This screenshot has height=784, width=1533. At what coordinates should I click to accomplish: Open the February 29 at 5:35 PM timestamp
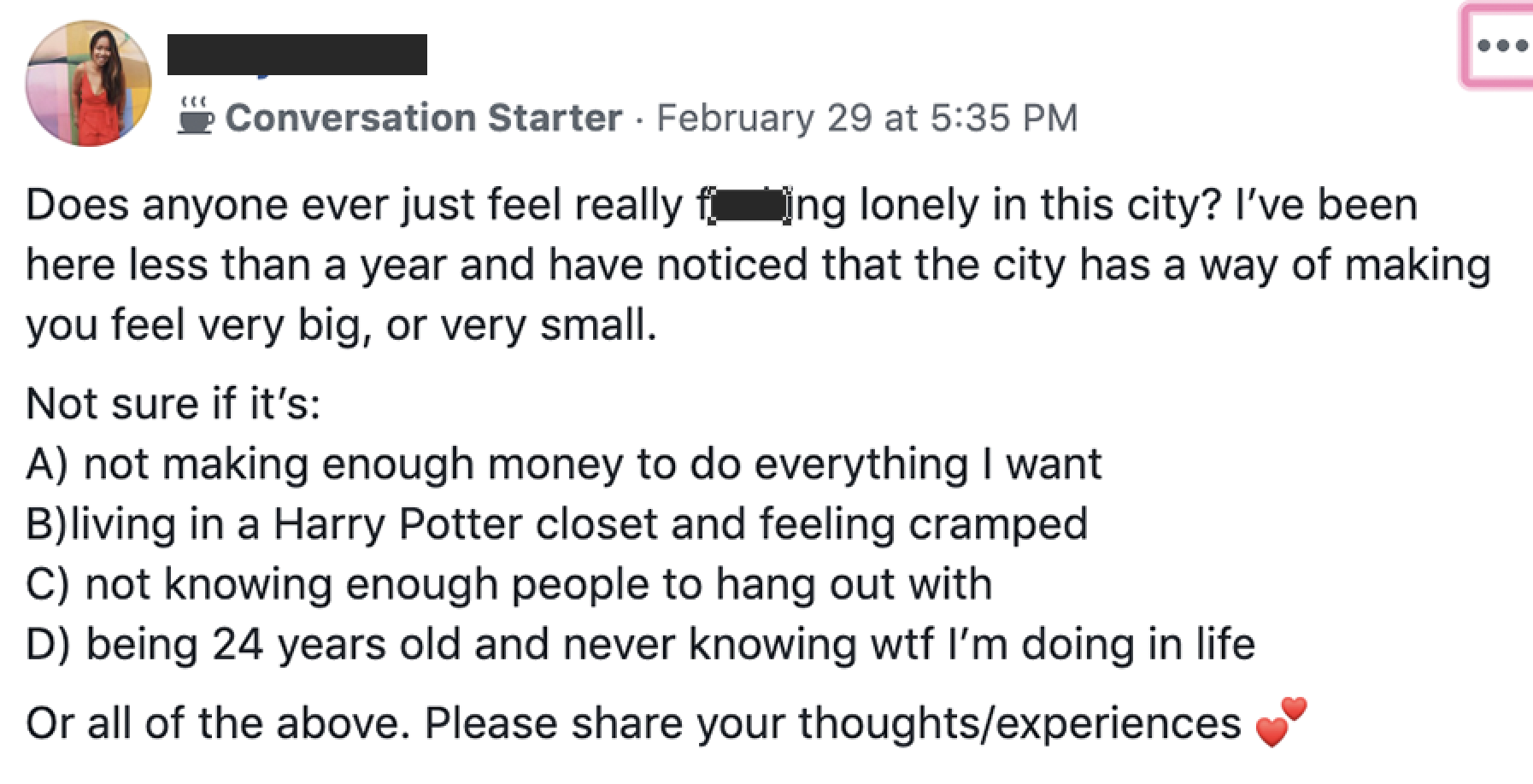(867, 118)
